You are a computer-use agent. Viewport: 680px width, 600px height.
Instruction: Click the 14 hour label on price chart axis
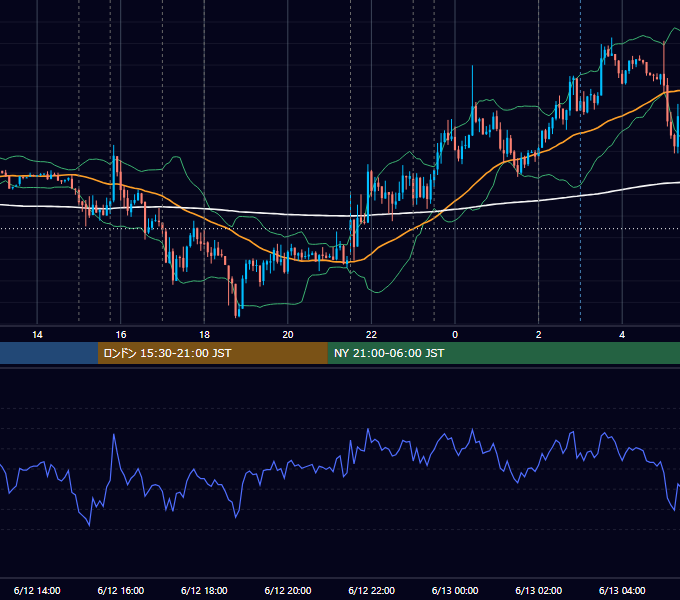(x=37, y=335)
